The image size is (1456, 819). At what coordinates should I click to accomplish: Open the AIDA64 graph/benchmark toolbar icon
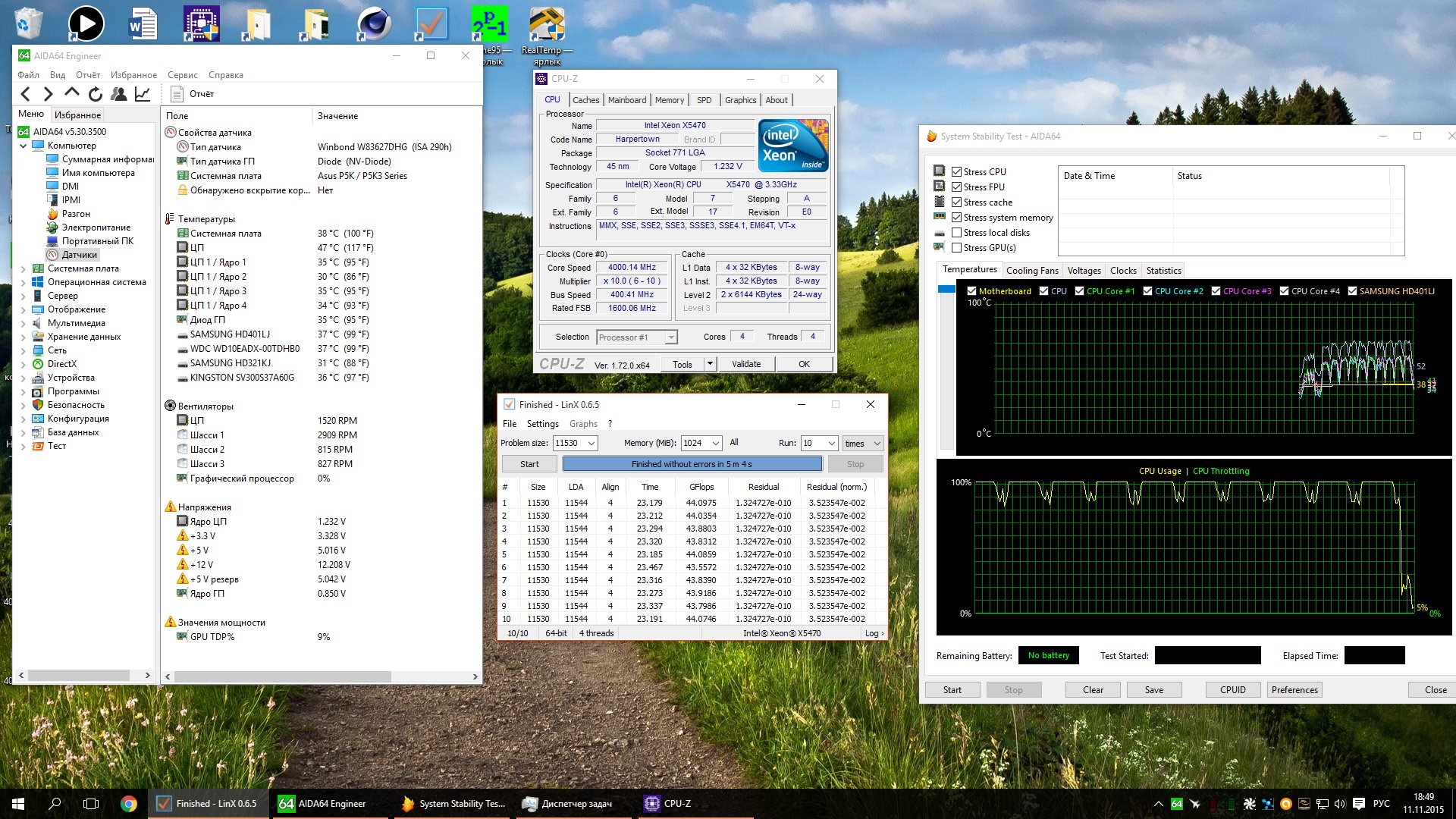click(143, 94)
